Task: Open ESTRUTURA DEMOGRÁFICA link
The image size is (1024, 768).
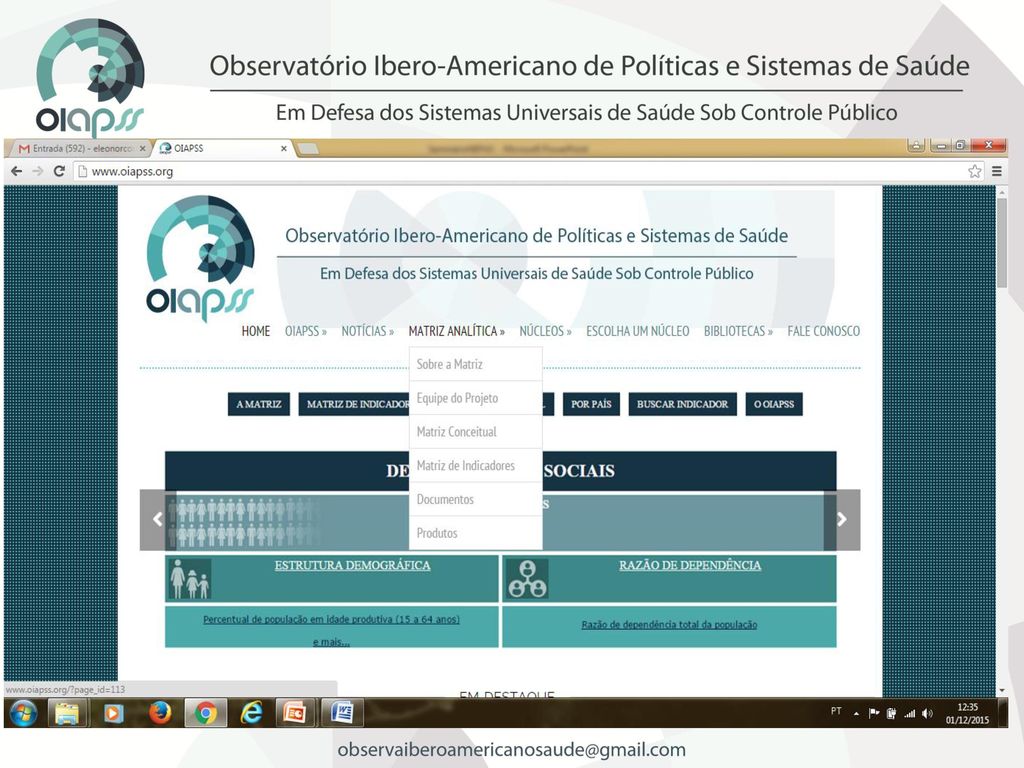Action: (x=352, y=566)
